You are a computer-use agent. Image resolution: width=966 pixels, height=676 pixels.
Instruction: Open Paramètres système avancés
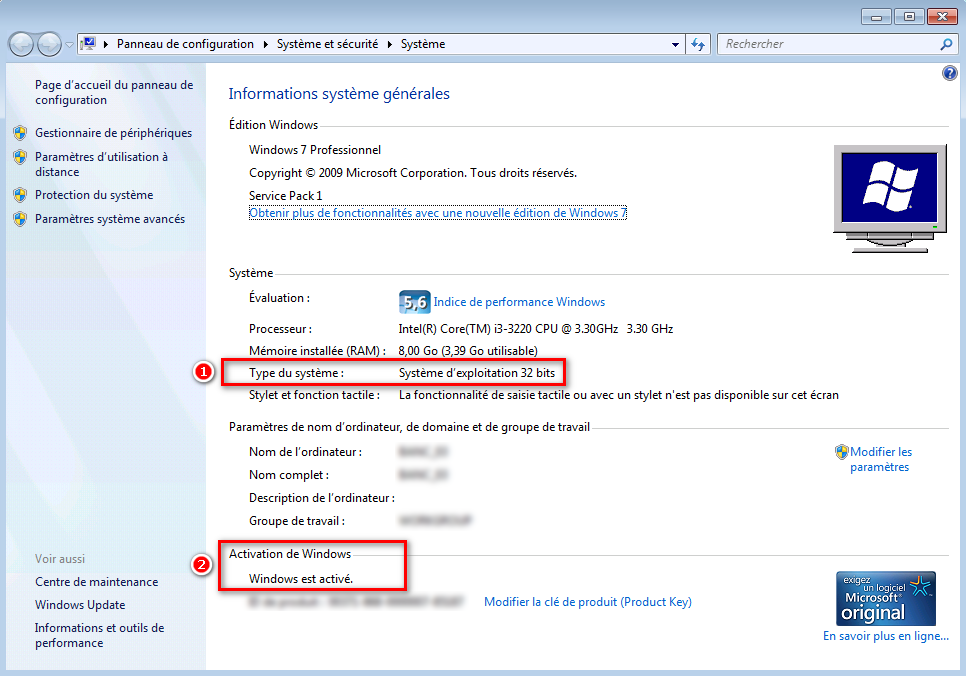(110, 219)
